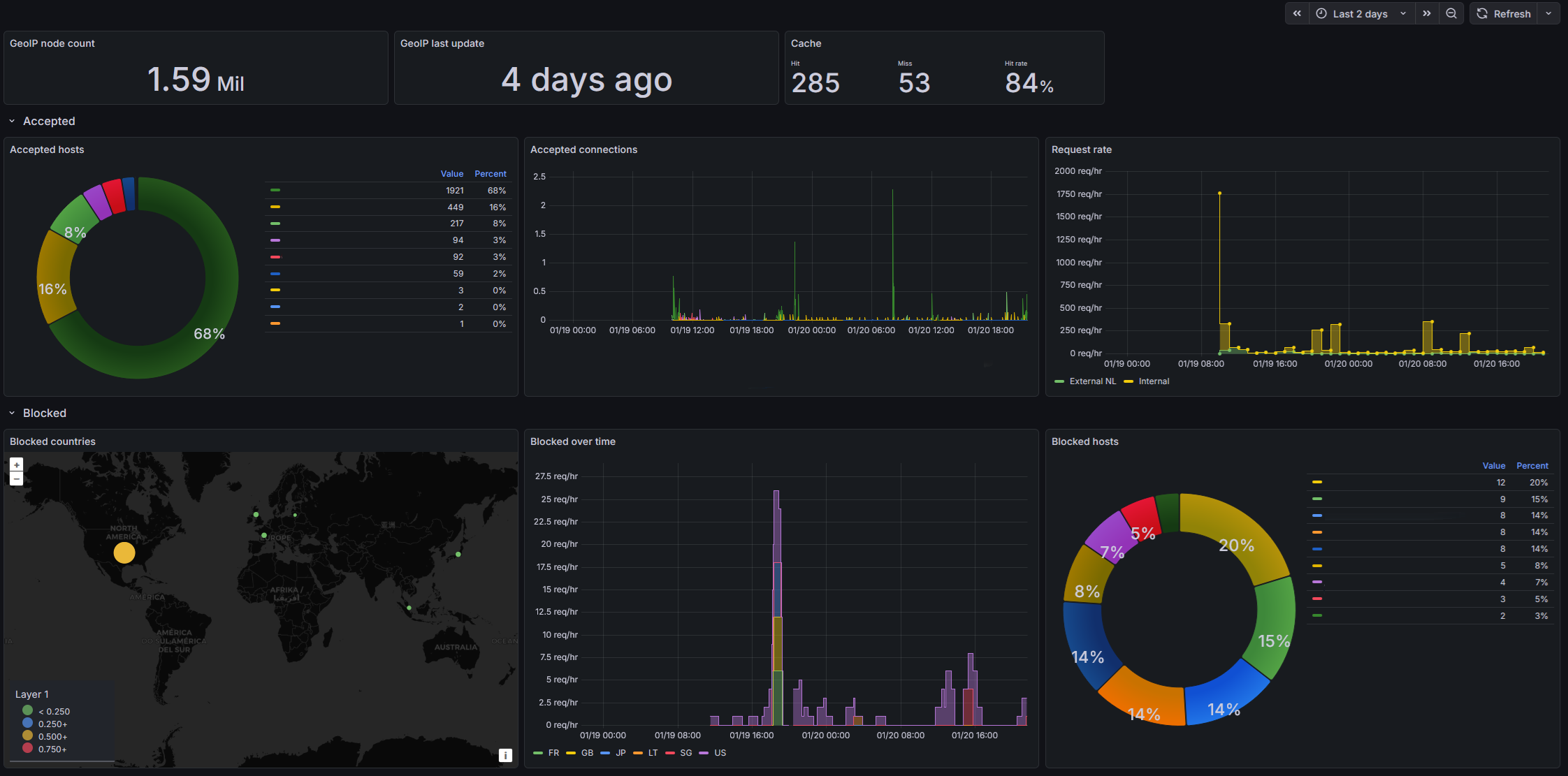The image size is (1568, 776).
Task: Click the map info attribution icon
Action: 505,755
